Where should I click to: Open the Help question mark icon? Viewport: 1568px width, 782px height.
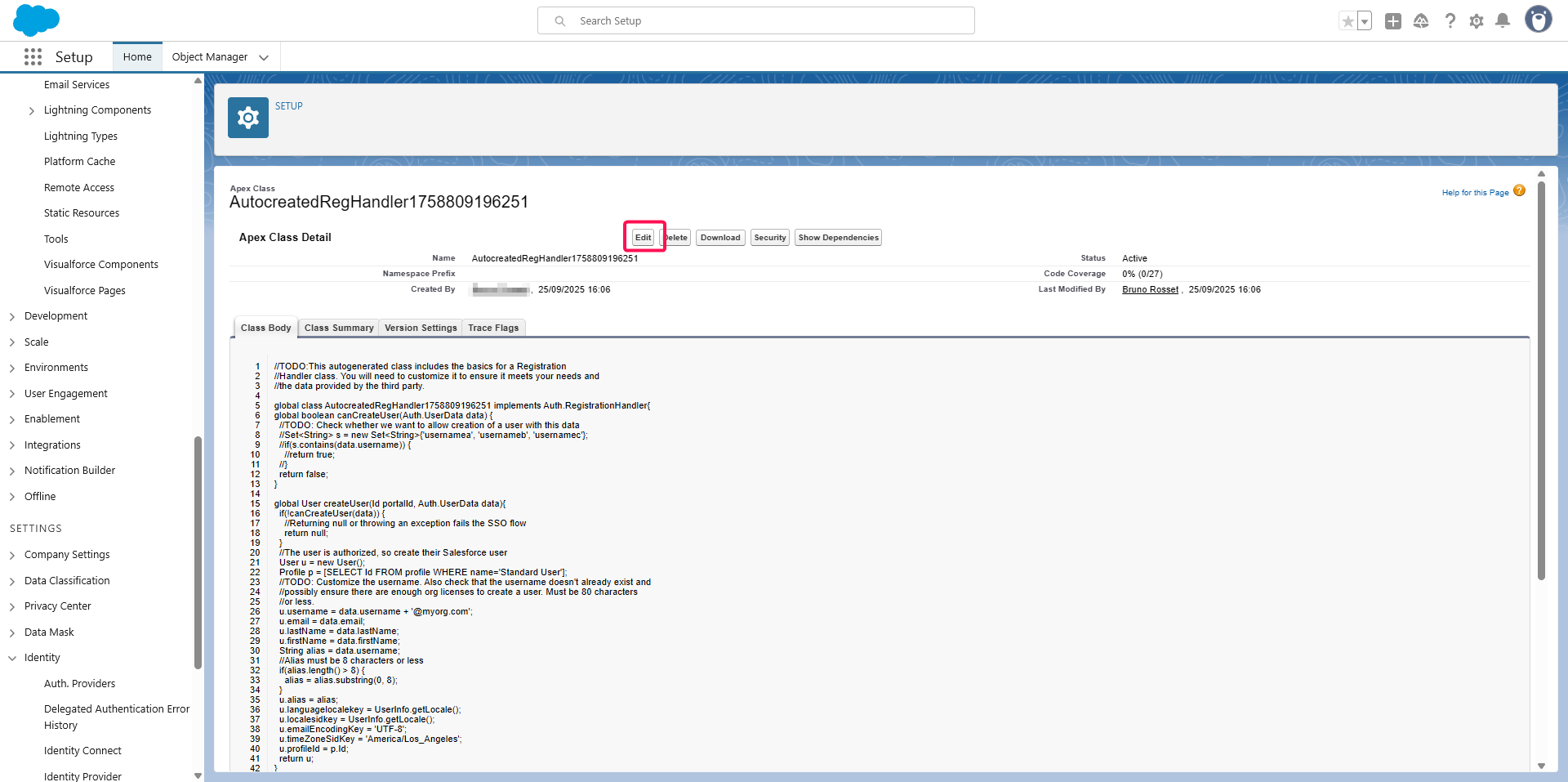(1450, 21)
